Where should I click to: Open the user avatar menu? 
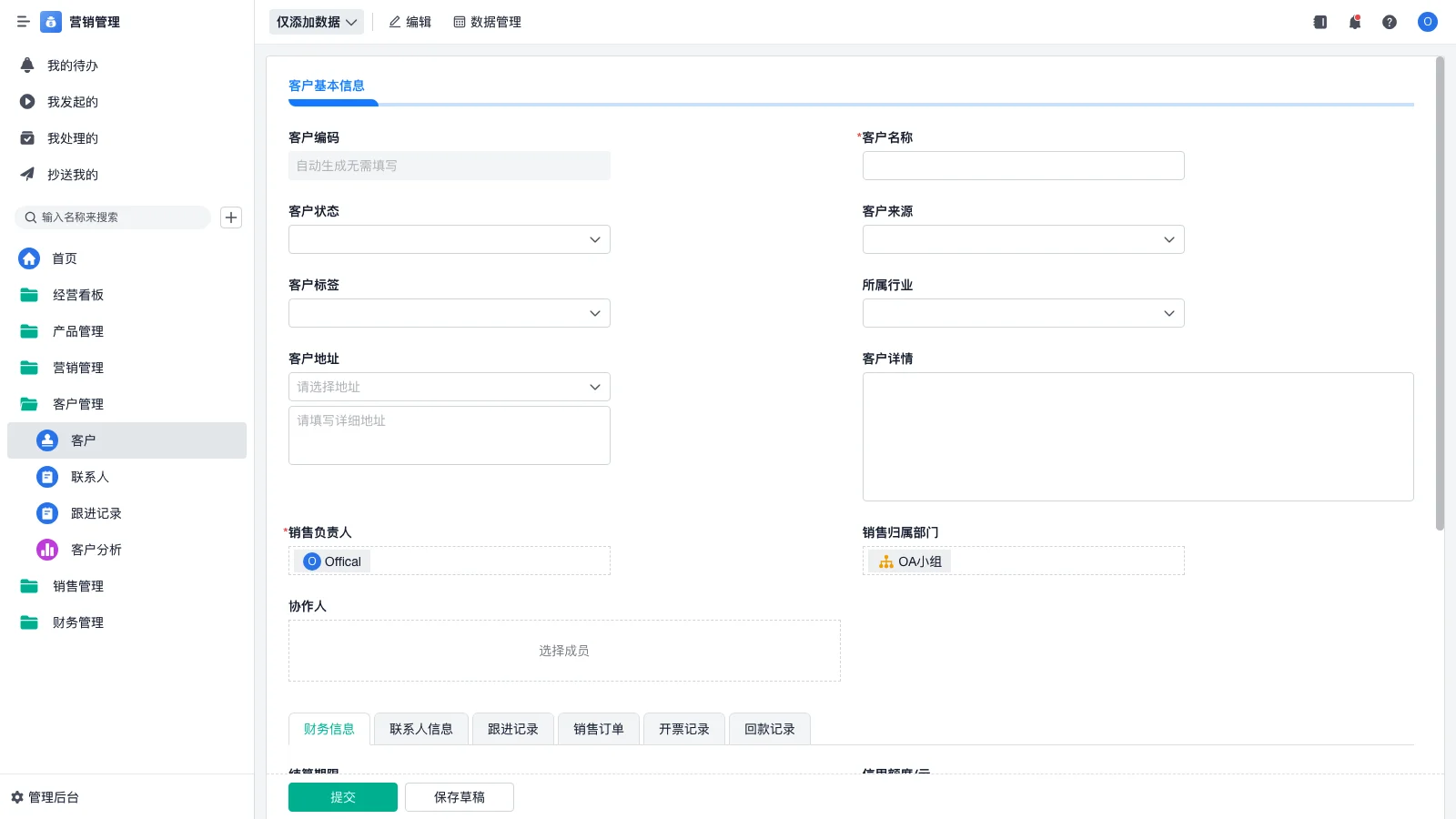click(1427, 22)
